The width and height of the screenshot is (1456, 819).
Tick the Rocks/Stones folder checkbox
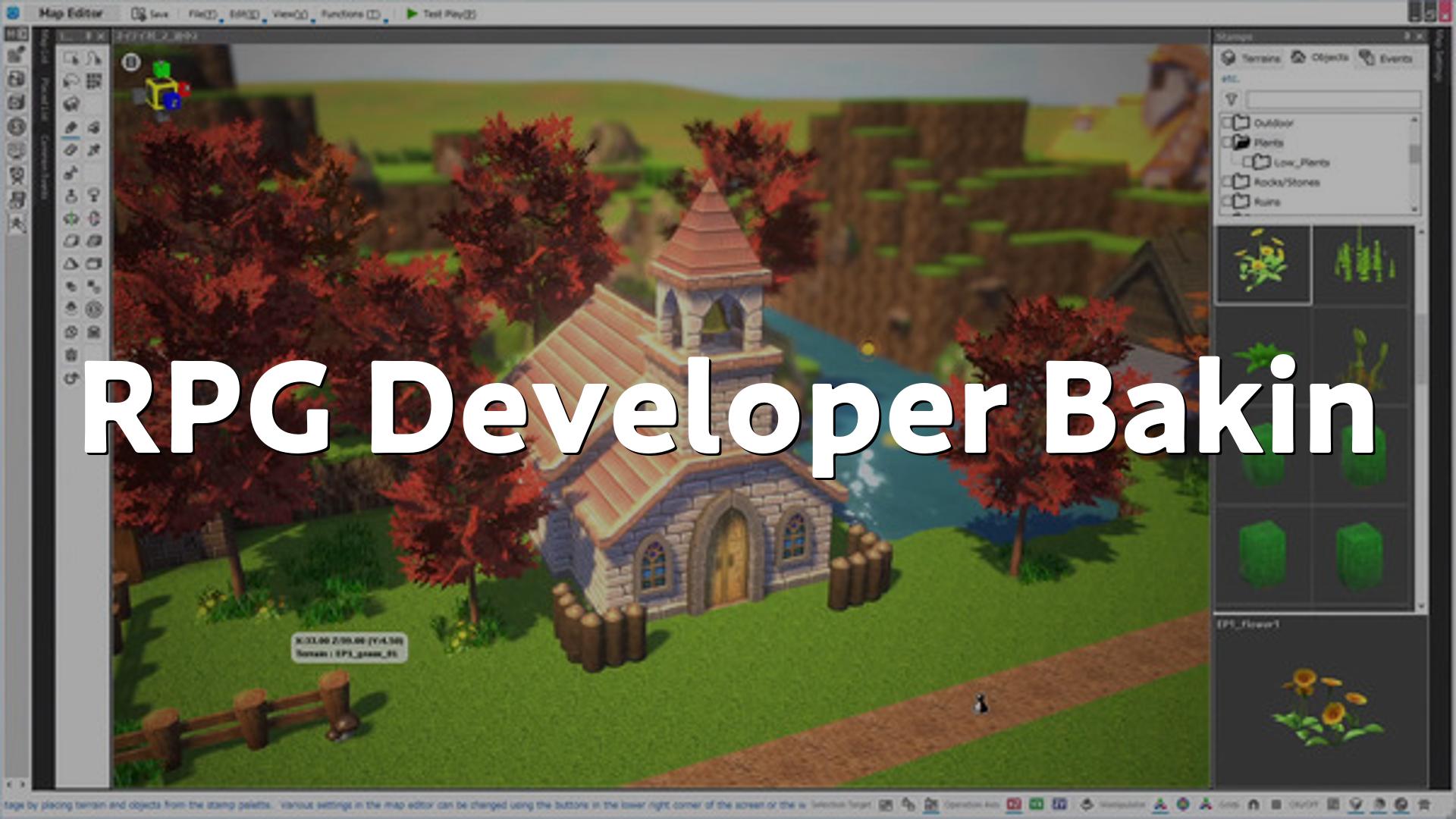point(1226,182)
